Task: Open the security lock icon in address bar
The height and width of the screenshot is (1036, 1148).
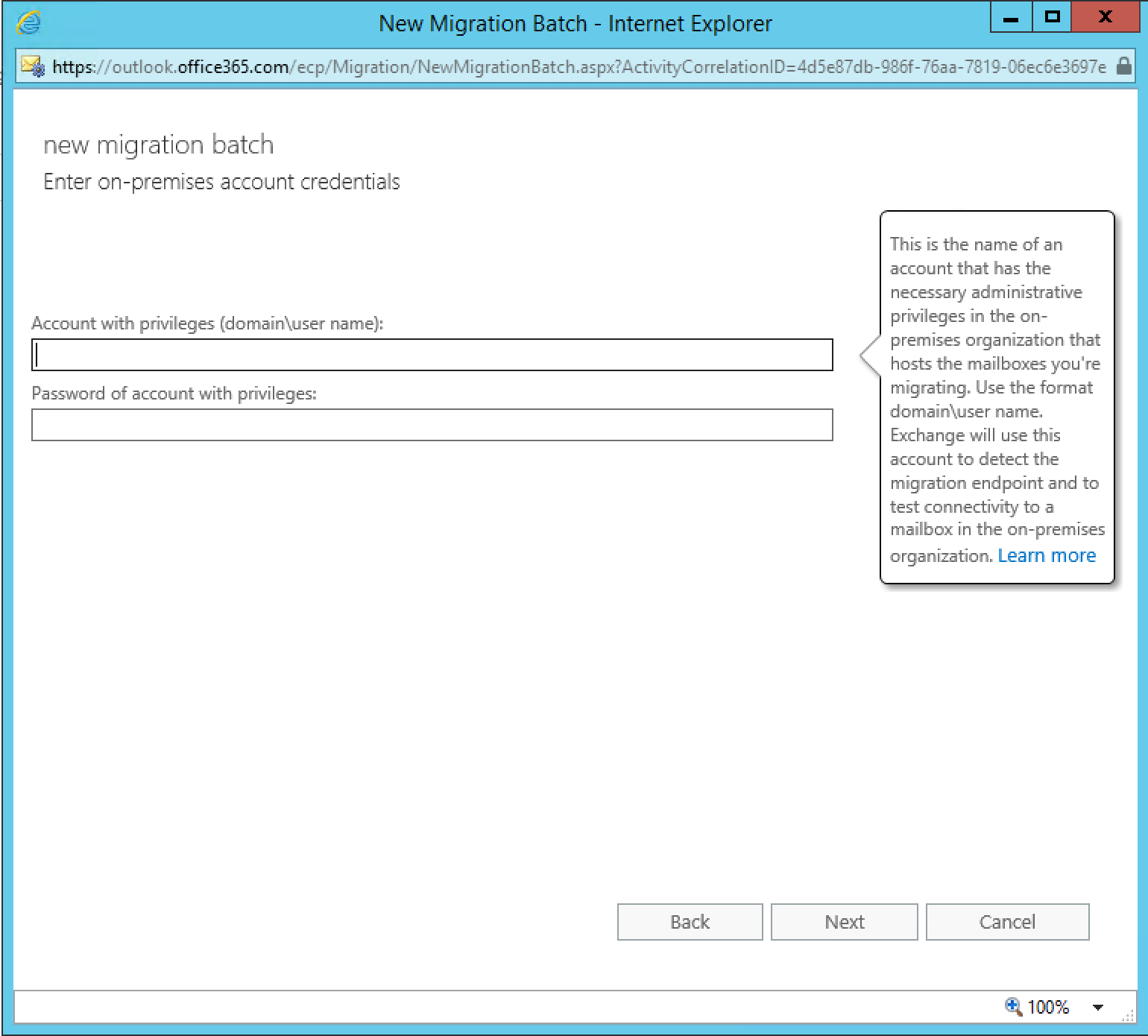Action: tap(1123, 66)
